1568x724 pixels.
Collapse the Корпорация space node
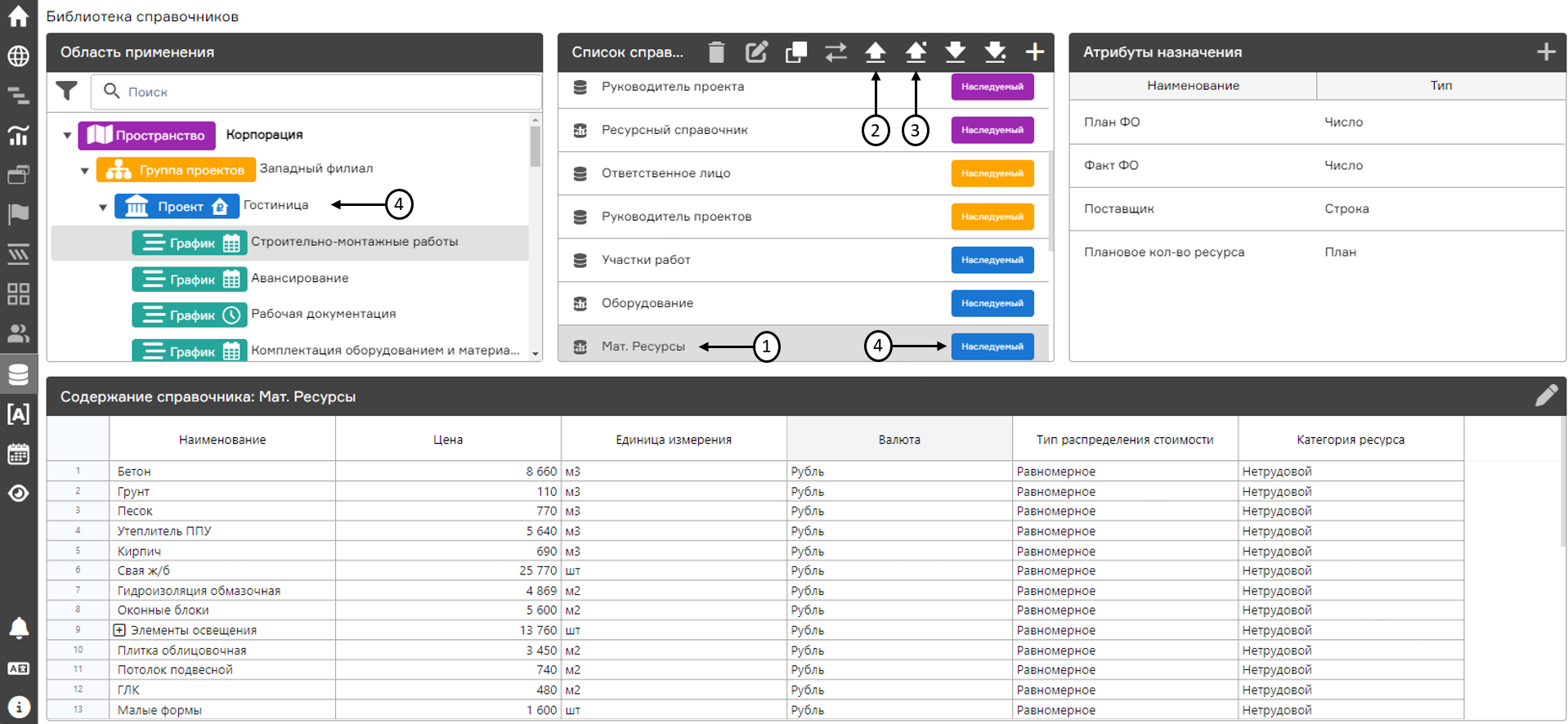coord(67,136)
